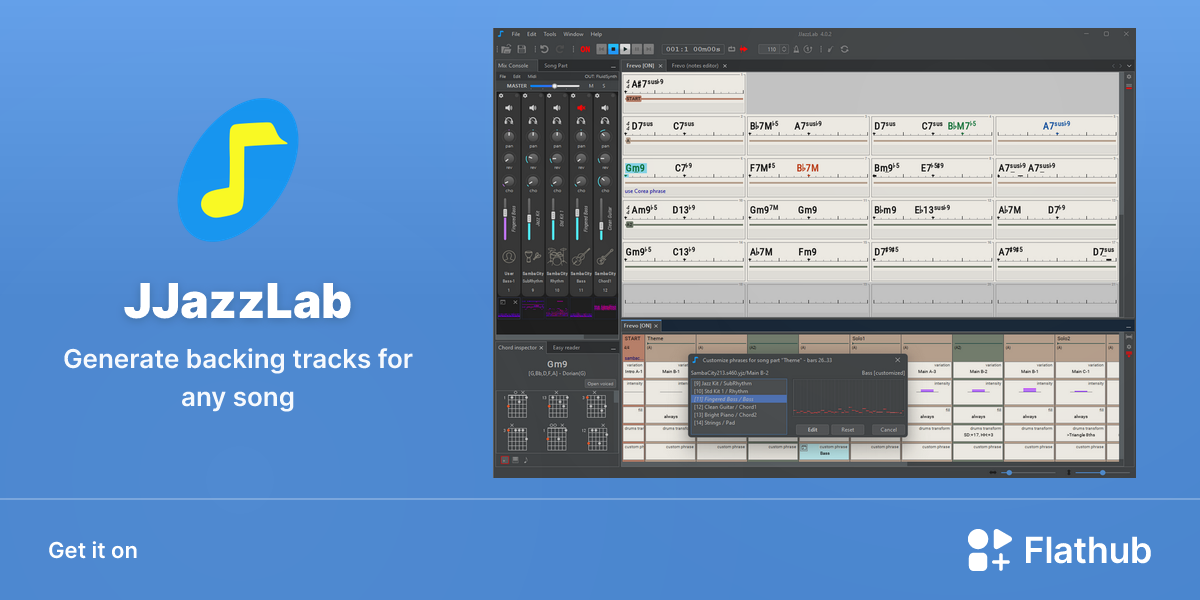Click the 'use Corea phrase' annotation text

(x=645, y=191)
